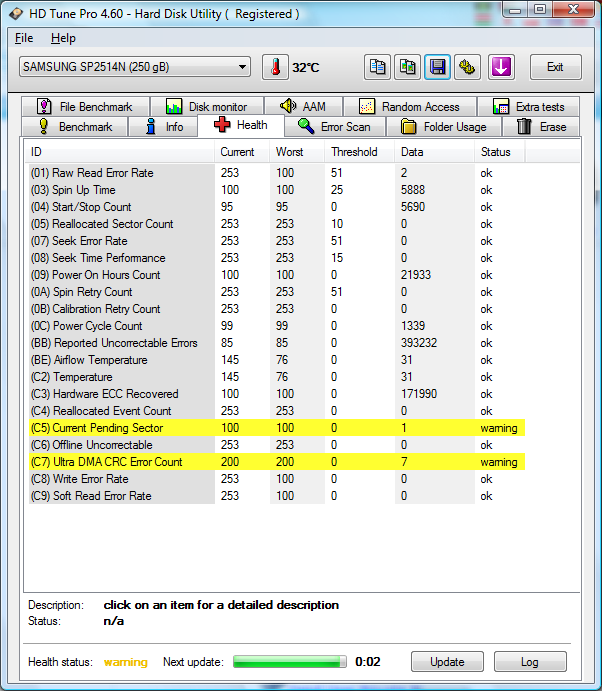The image size is (602, 691).
Task: Click the Log button
Action: pos(530,661)
